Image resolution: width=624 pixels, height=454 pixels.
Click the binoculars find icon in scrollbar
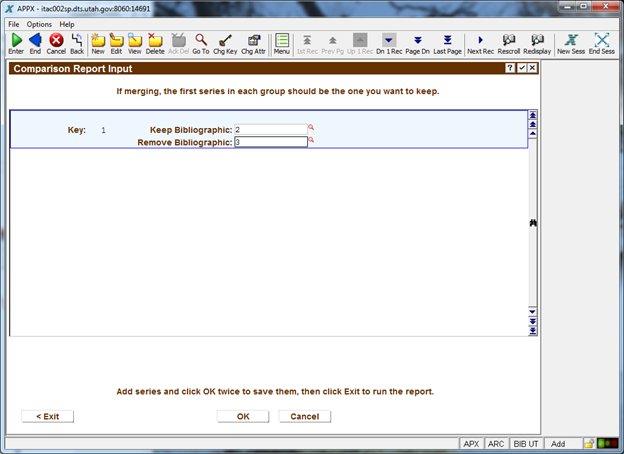[x=533, y=223]
